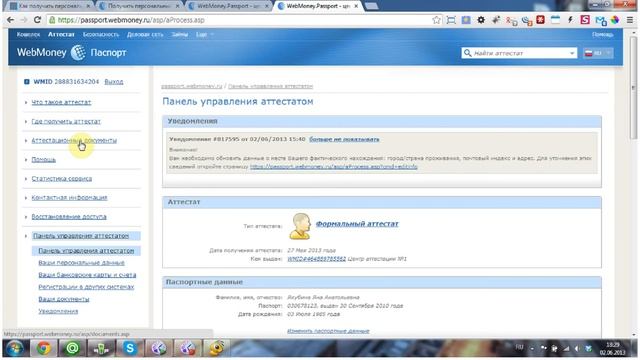Click the passport.webmoney.ru breadcrumb link

pos(191,86)
